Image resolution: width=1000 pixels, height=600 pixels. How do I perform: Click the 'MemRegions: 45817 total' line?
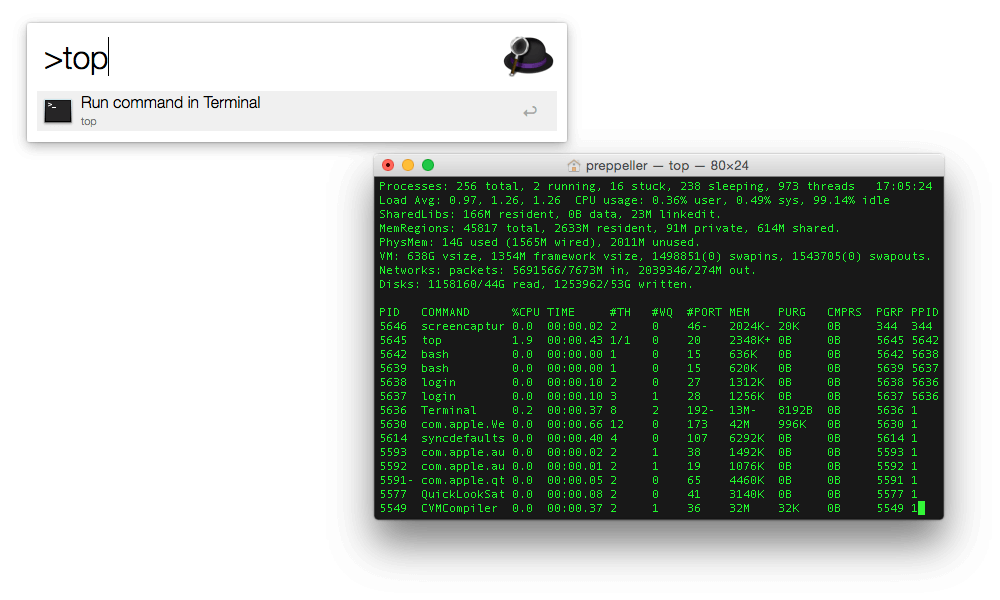coord(610,228)
